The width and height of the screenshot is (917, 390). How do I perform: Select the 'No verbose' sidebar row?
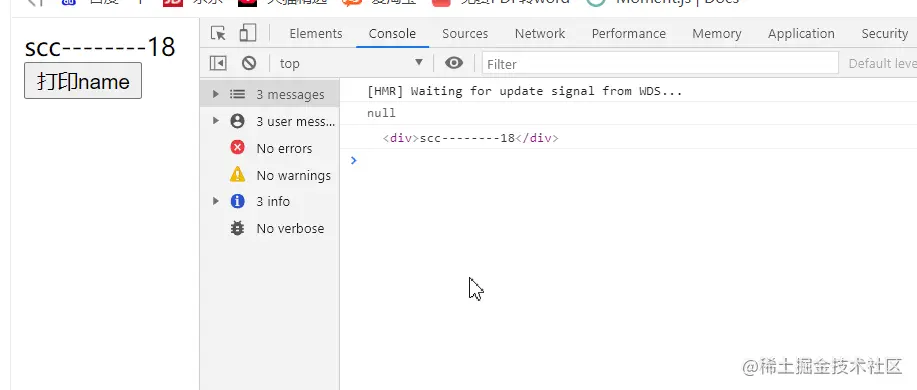coord(270,229)
